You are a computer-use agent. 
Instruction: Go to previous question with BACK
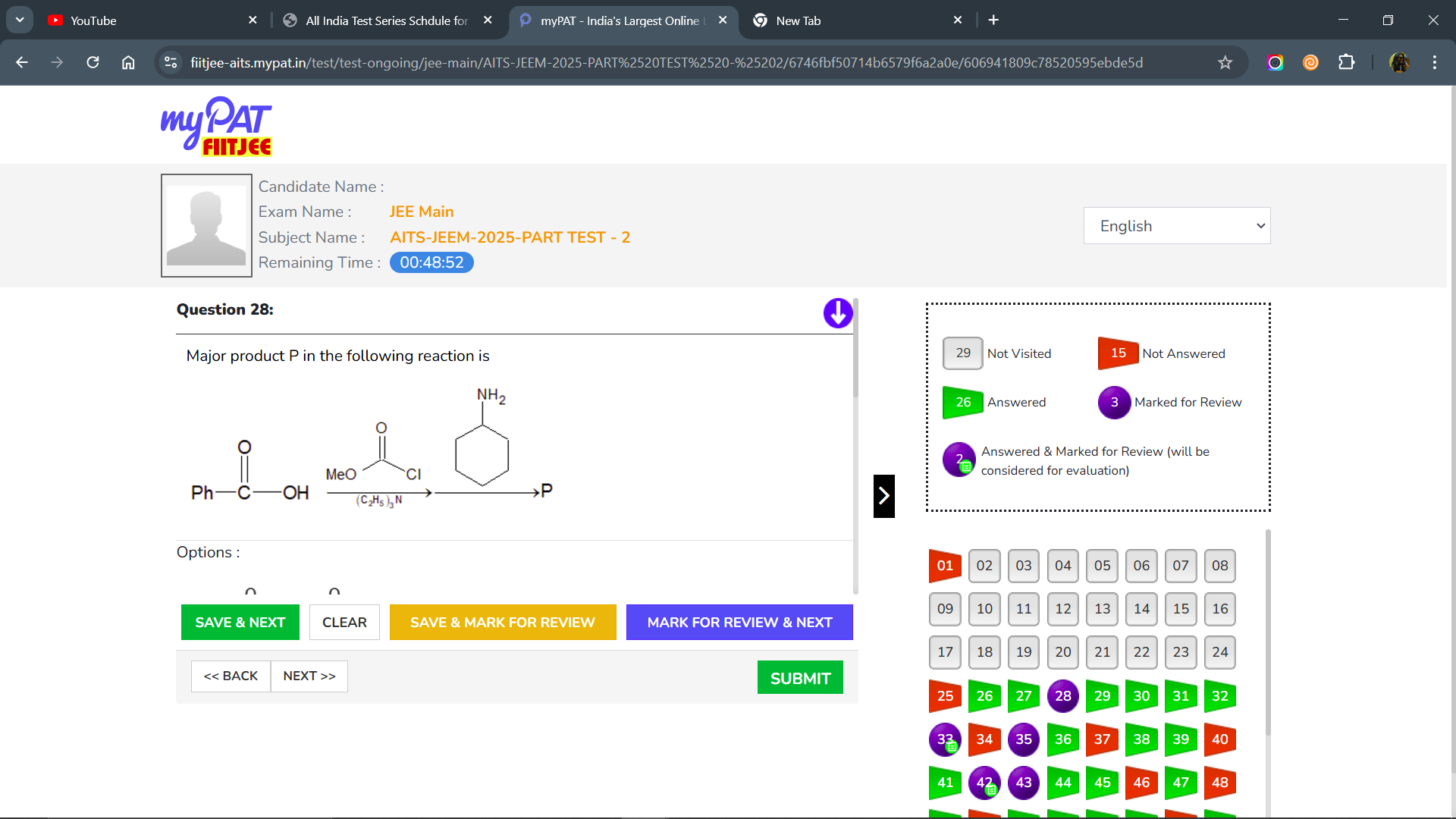(231, 676)
